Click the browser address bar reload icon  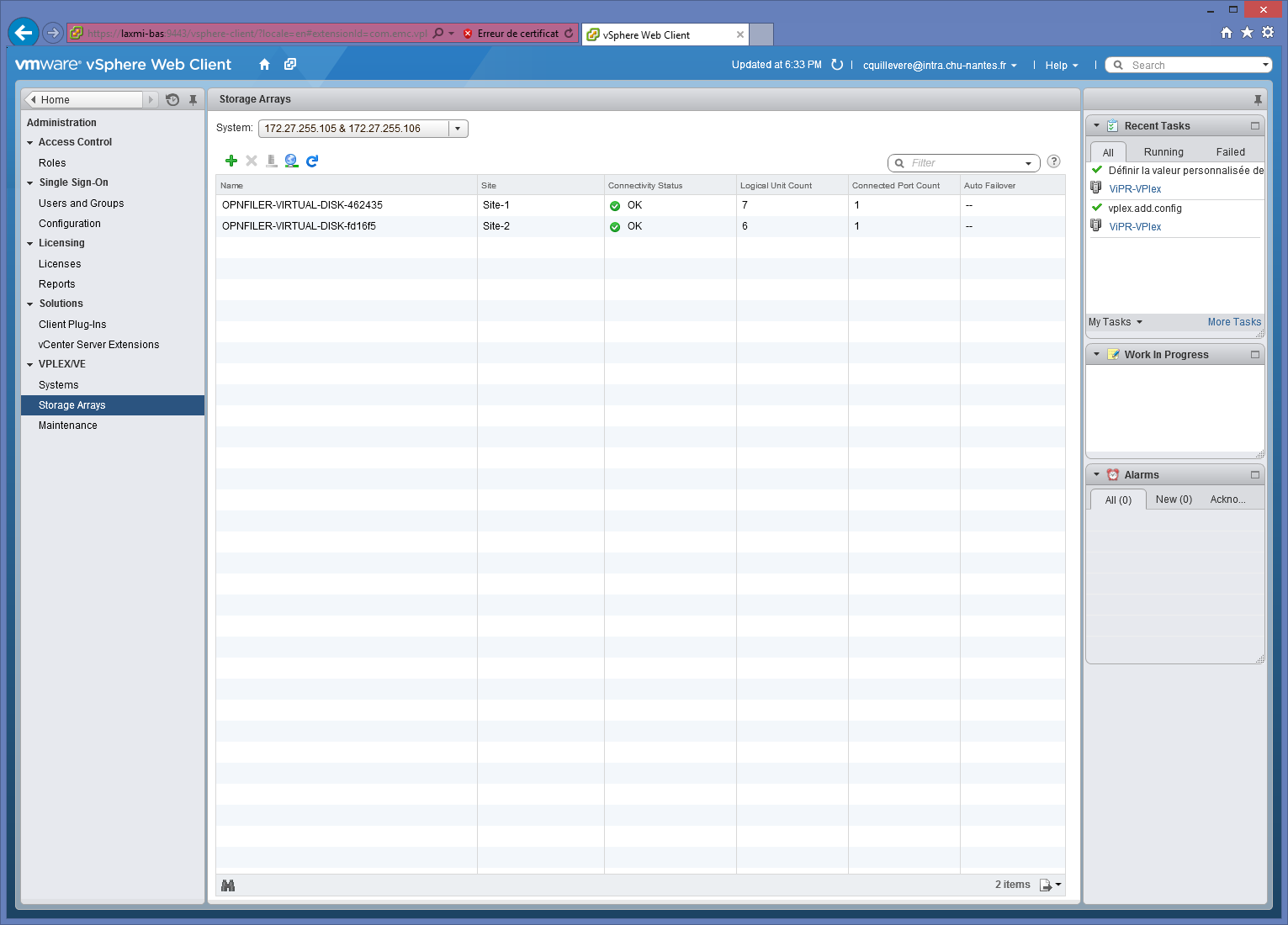point(569,34)
